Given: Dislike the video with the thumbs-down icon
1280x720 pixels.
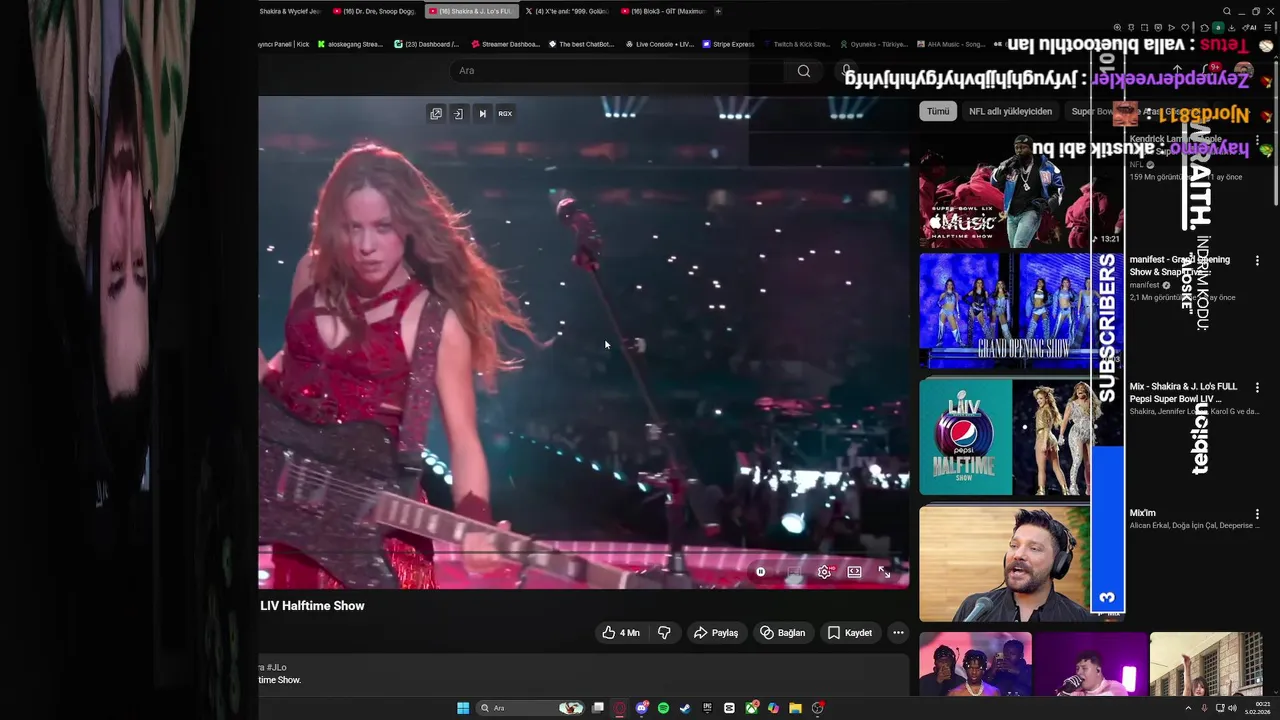Looking at the screenshot, I should (664, 633).
